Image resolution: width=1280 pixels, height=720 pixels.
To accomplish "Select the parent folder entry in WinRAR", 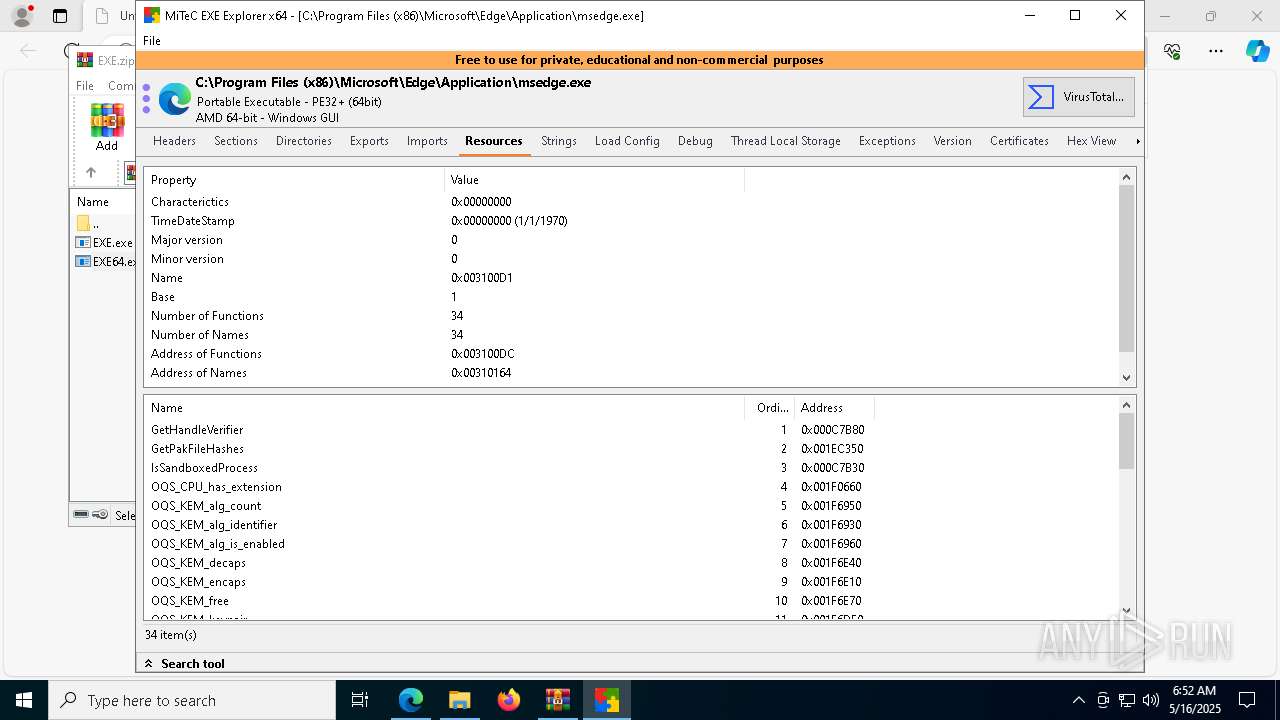I will point(88,224).
